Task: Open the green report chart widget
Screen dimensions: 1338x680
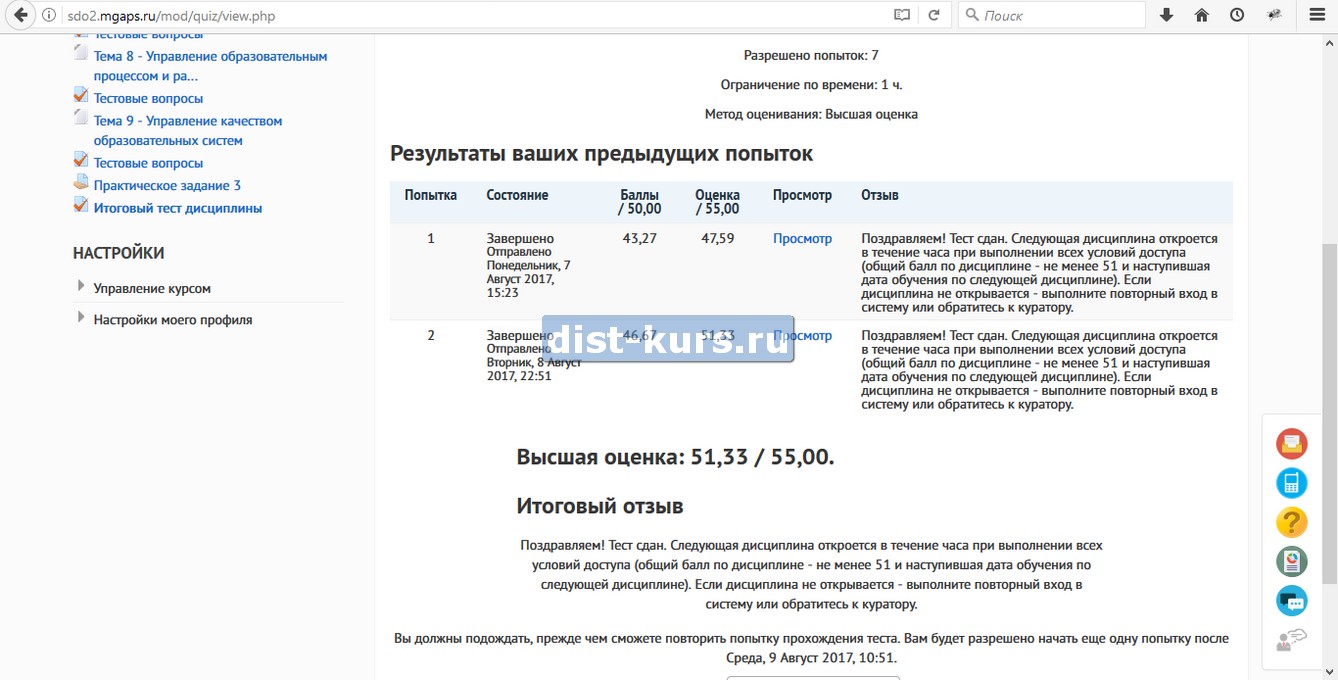Action: point(1292,561)
